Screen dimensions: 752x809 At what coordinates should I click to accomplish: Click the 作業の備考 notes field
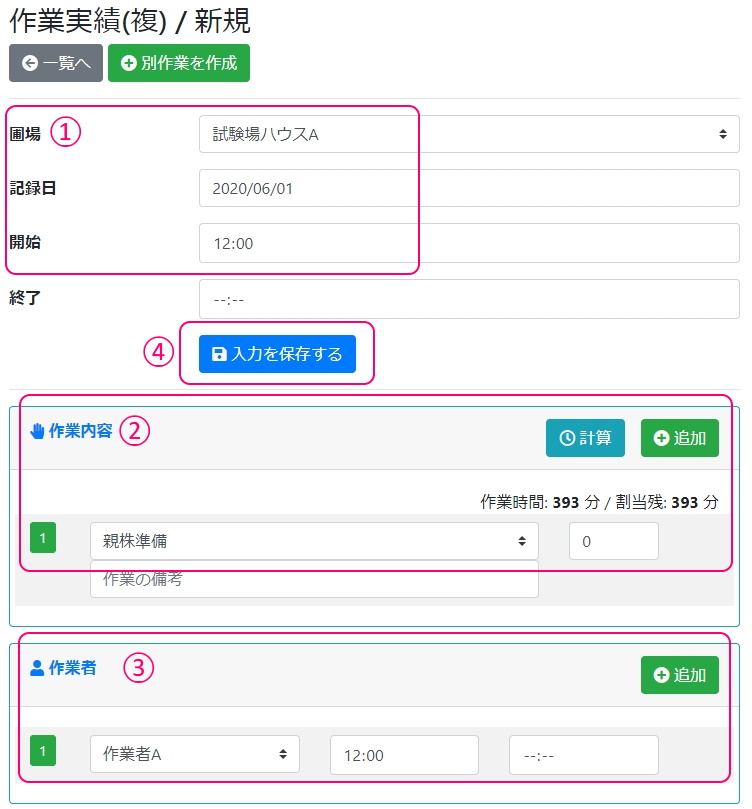314,579
